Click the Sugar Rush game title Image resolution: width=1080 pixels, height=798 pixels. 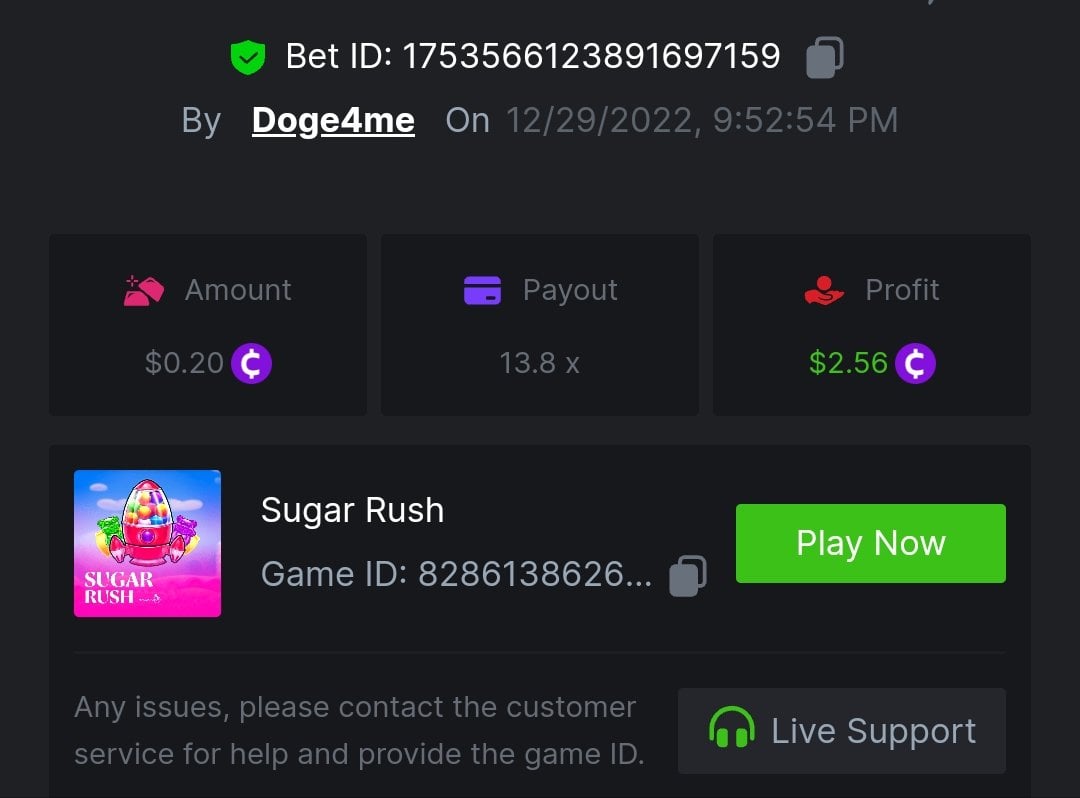tap(352, 510)
